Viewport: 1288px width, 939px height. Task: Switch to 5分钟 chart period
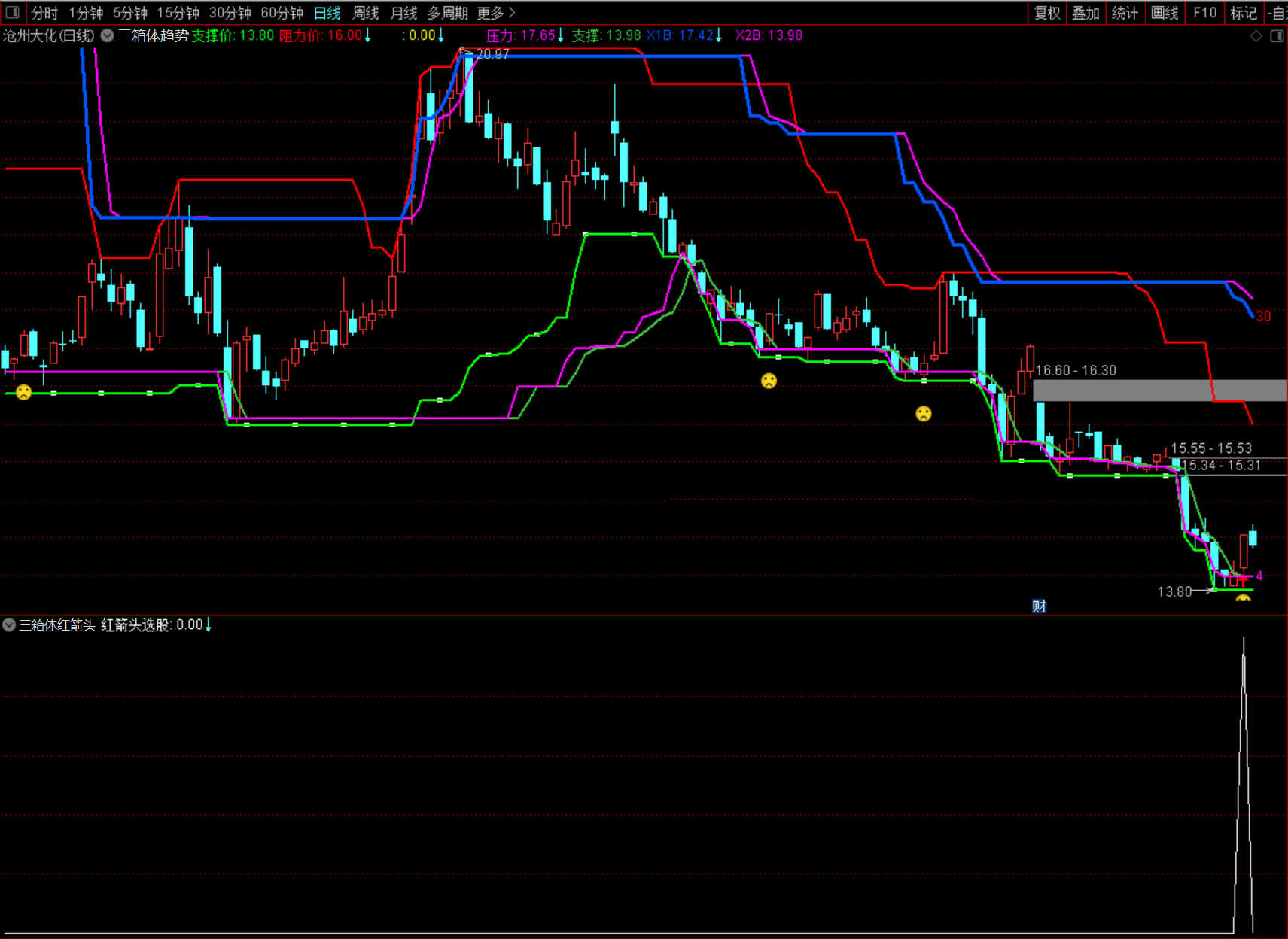pyautogui.click(x=130, y=13)
